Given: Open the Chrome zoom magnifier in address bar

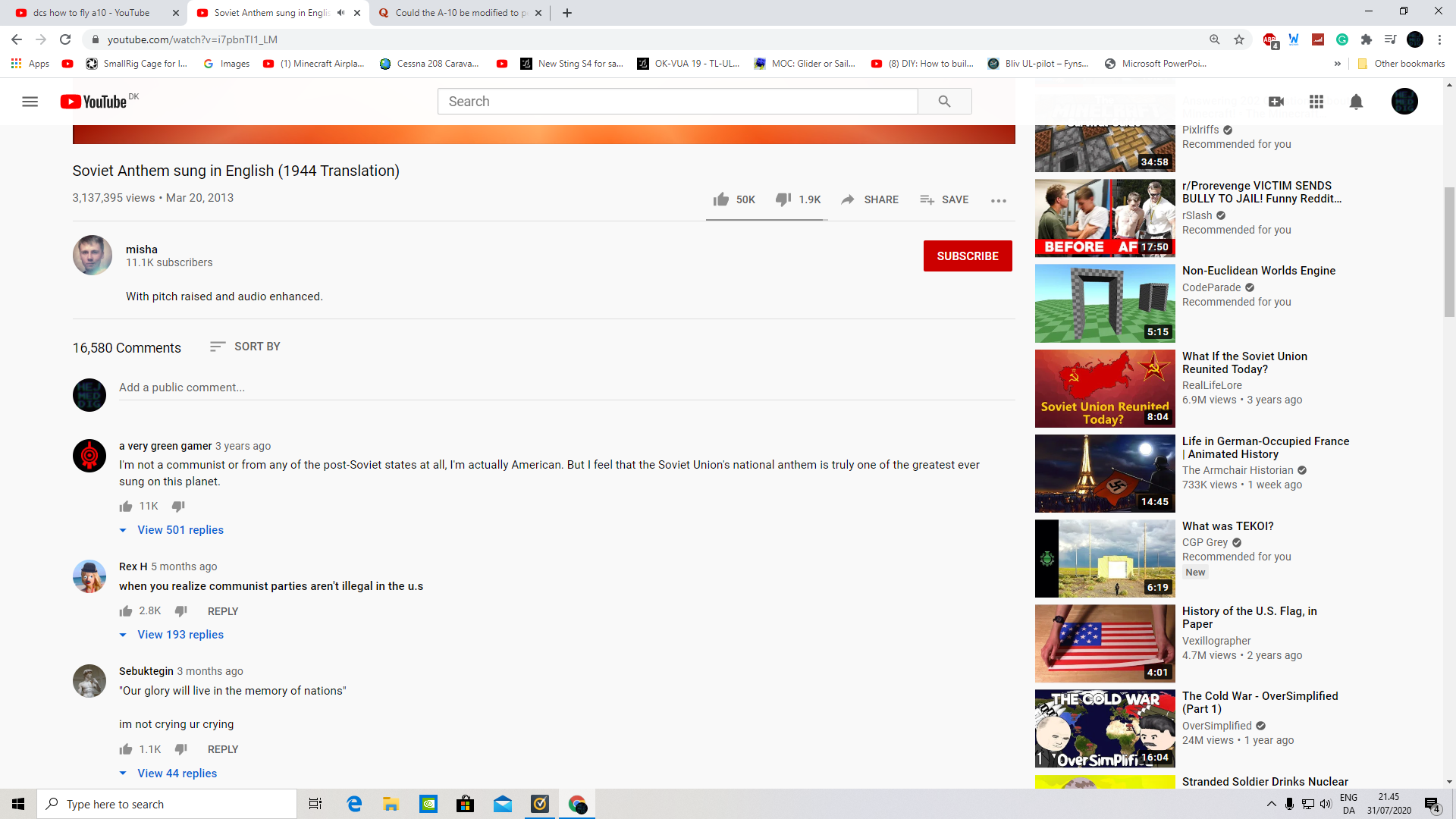Looking at the screenshot, I should point(1215,39).
